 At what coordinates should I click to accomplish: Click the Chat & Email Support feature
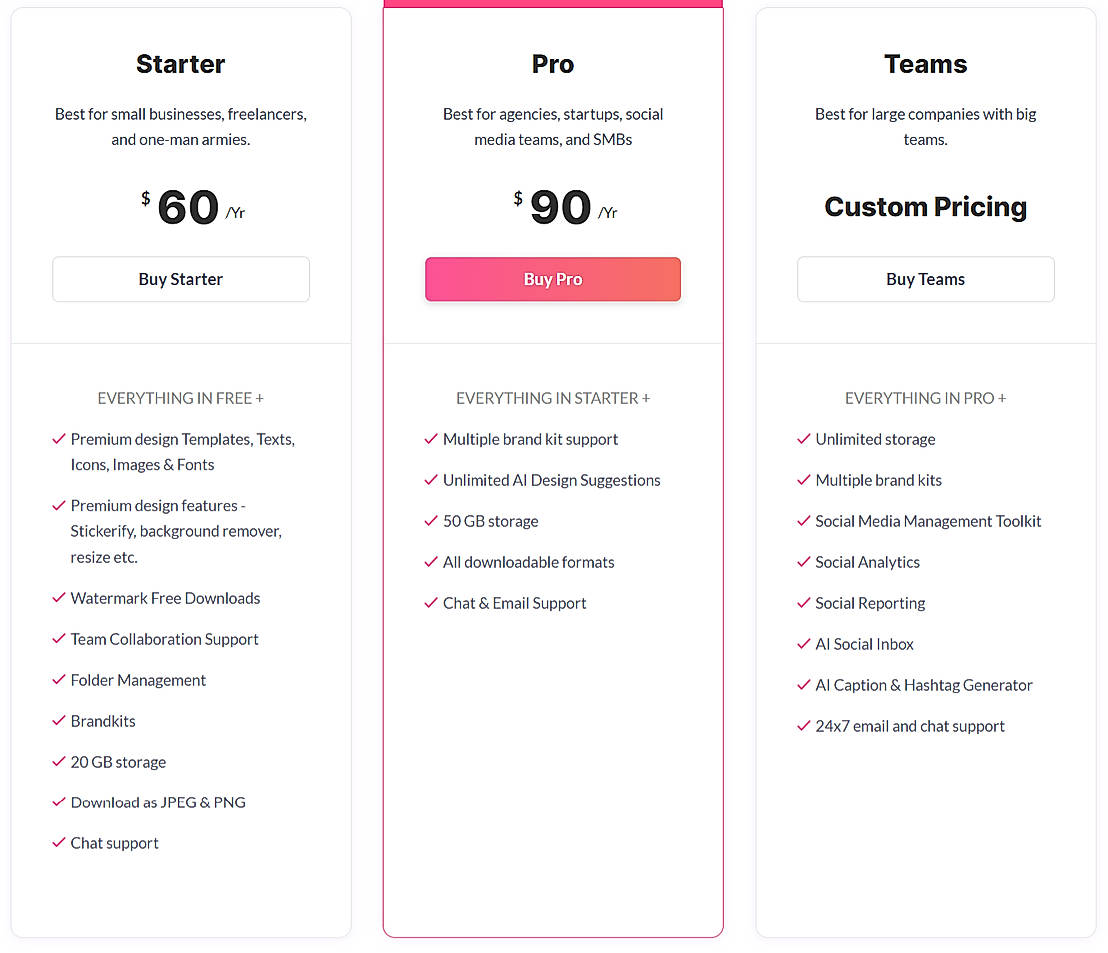point(514,603)
